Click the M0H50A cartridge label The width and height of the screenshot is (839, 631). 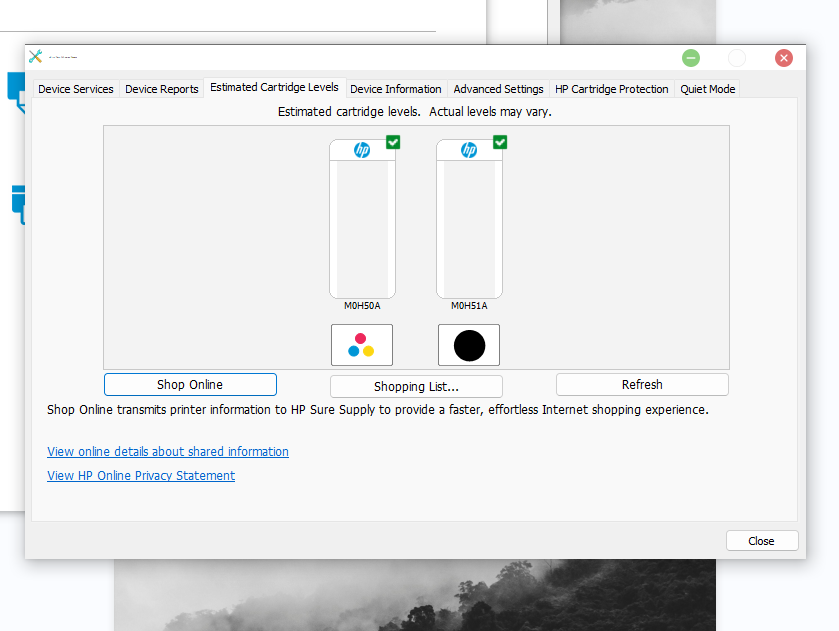tap(362, 306)
